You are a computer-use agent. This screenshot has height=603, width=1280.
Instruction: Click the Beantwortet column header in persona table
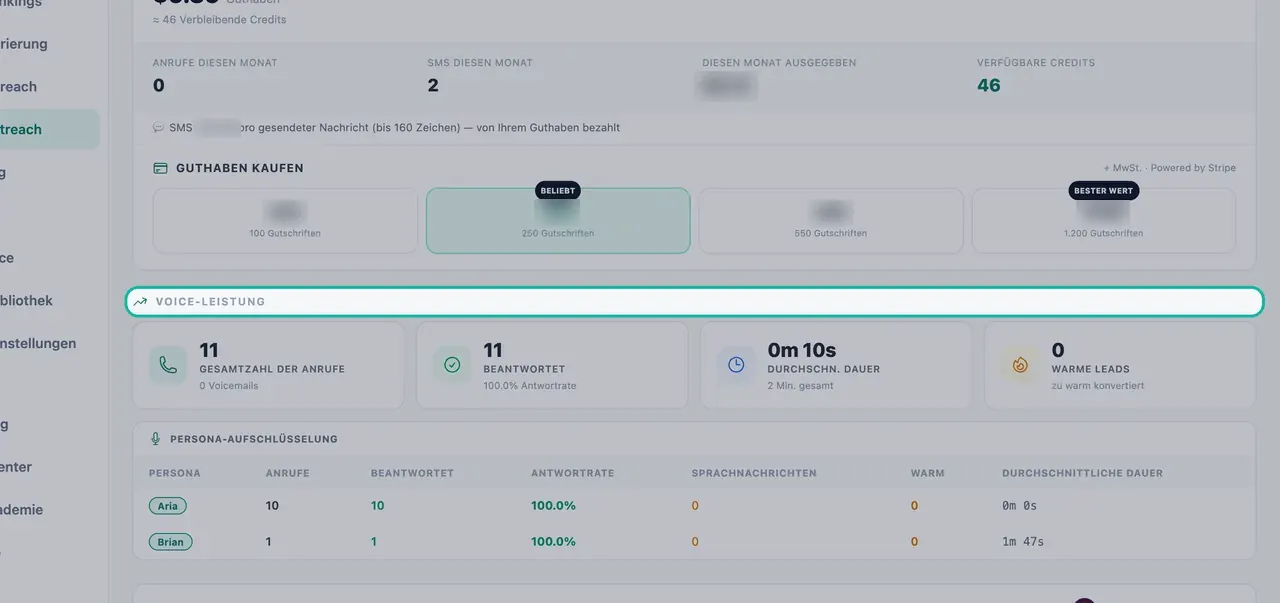click(x=412, y=473)
